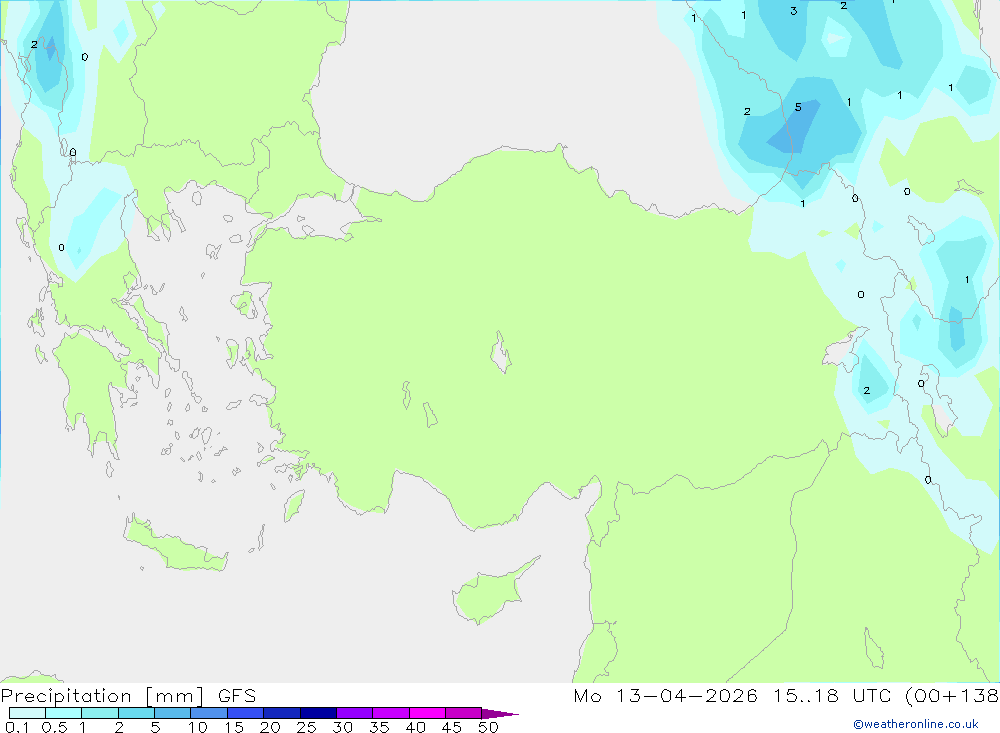1000x733 pixels.
Task: Click the 45–50 mm dark magenta legend swatch
Action: pyautogui.click(x=463, y=713)
